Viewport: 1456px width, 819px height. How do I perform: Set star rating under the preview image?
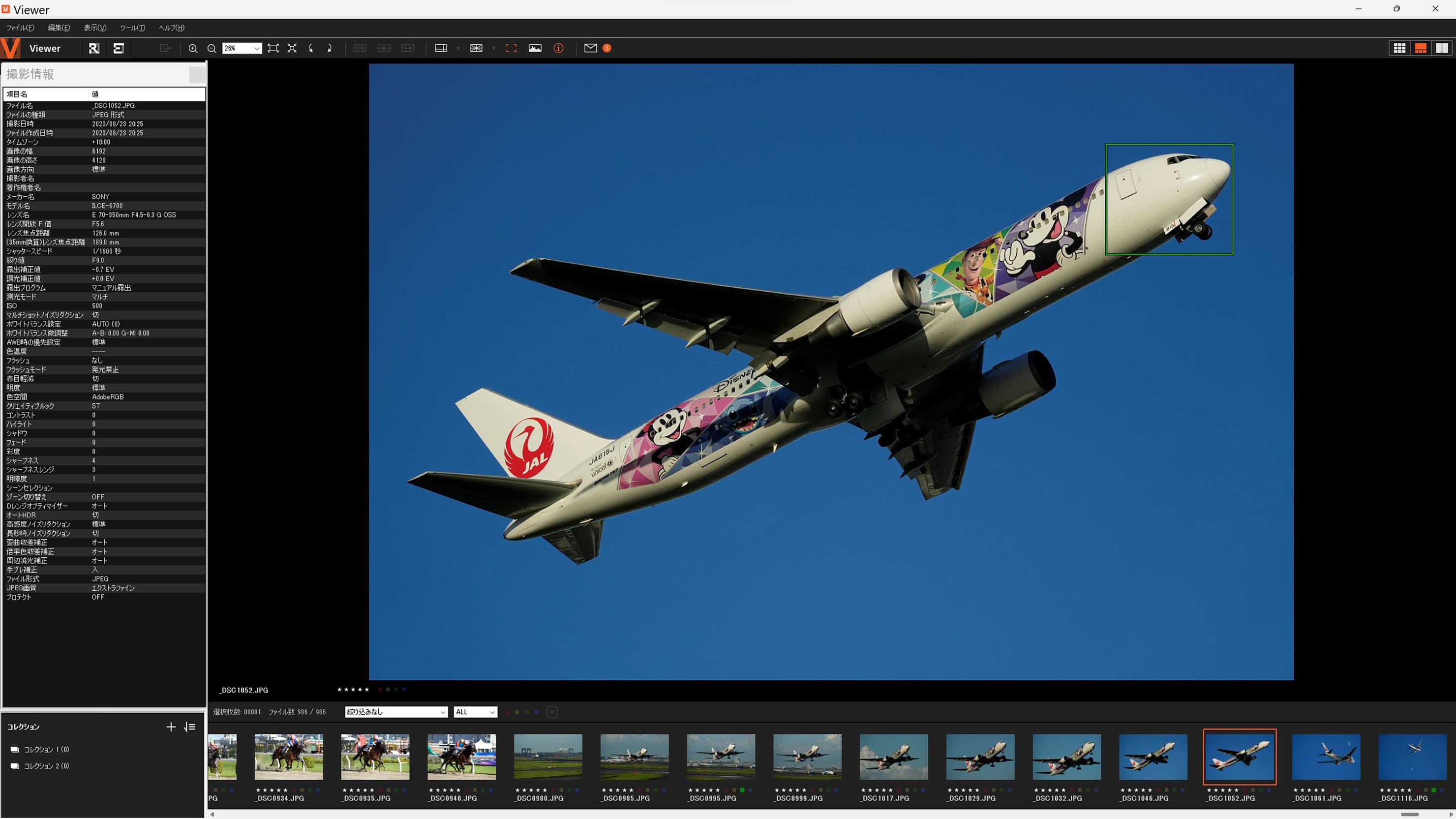pyautogui.click(x=353, y=690)
